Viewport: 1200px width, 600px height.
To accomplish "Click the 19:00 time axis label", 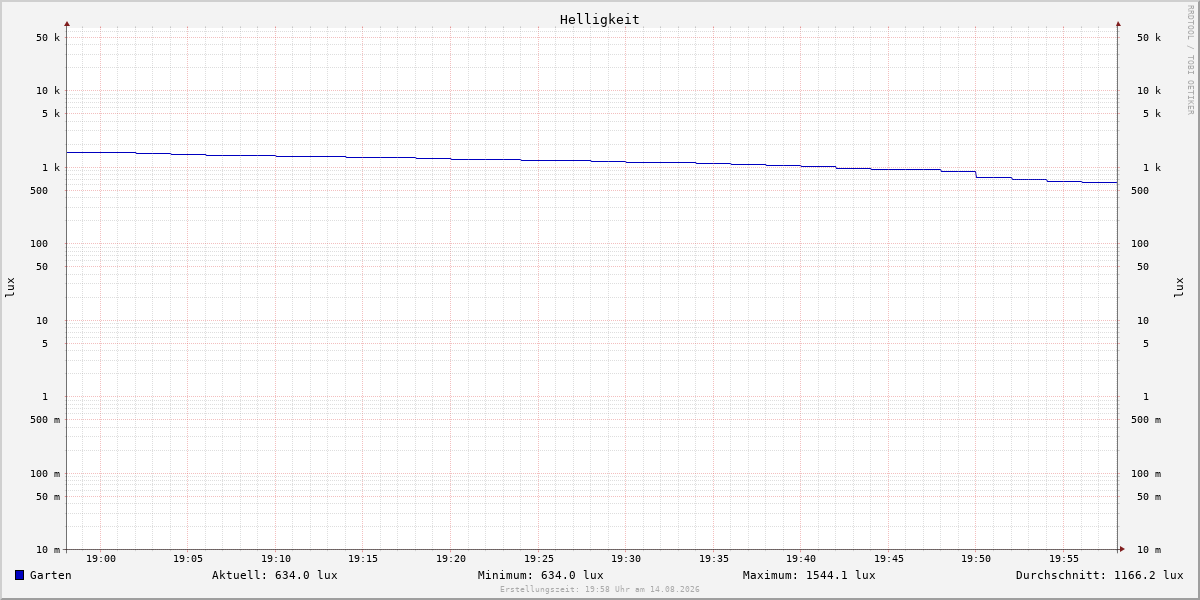I will coord(101,559).
